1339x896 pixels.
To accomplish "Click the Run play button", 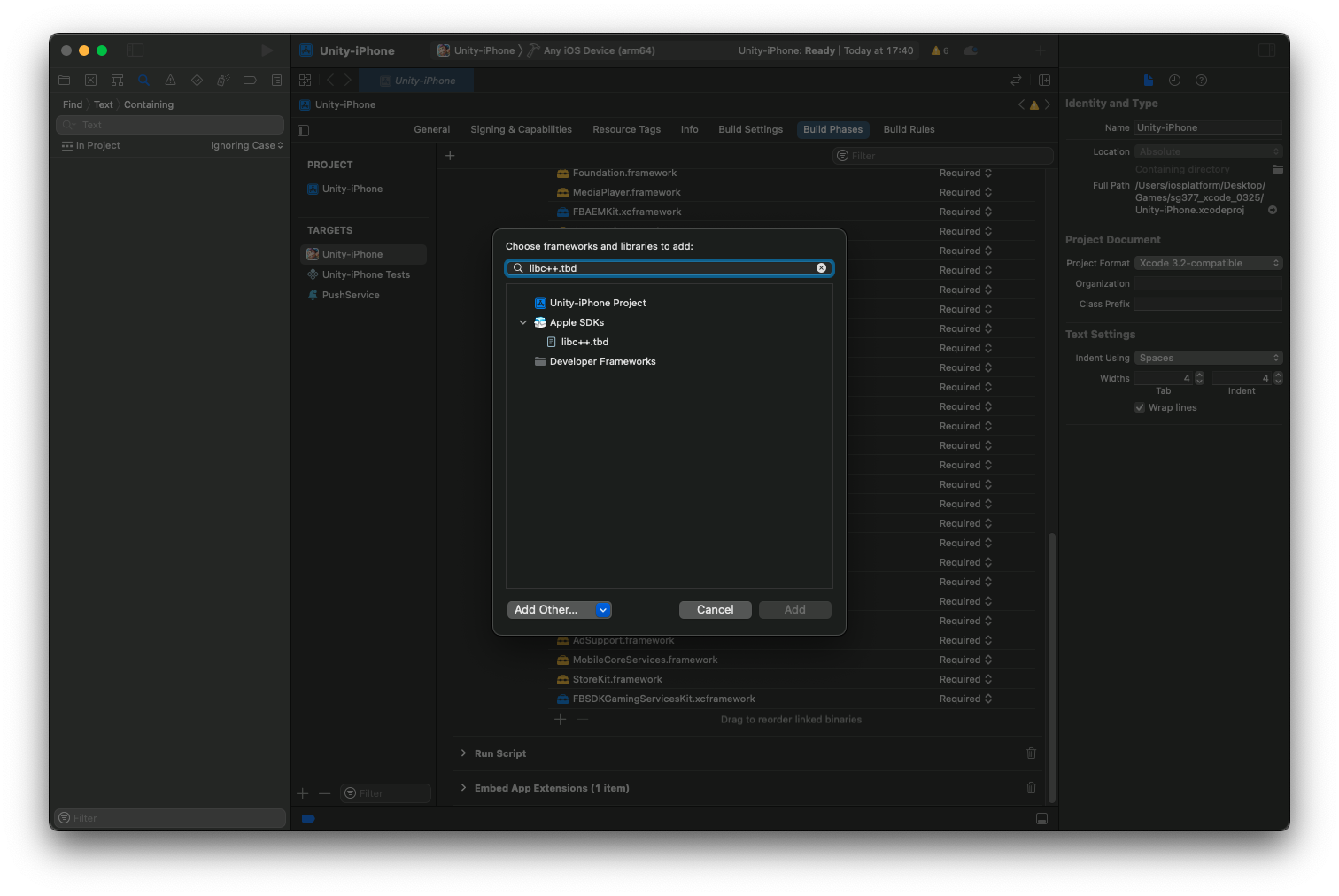I will point(267,50).
